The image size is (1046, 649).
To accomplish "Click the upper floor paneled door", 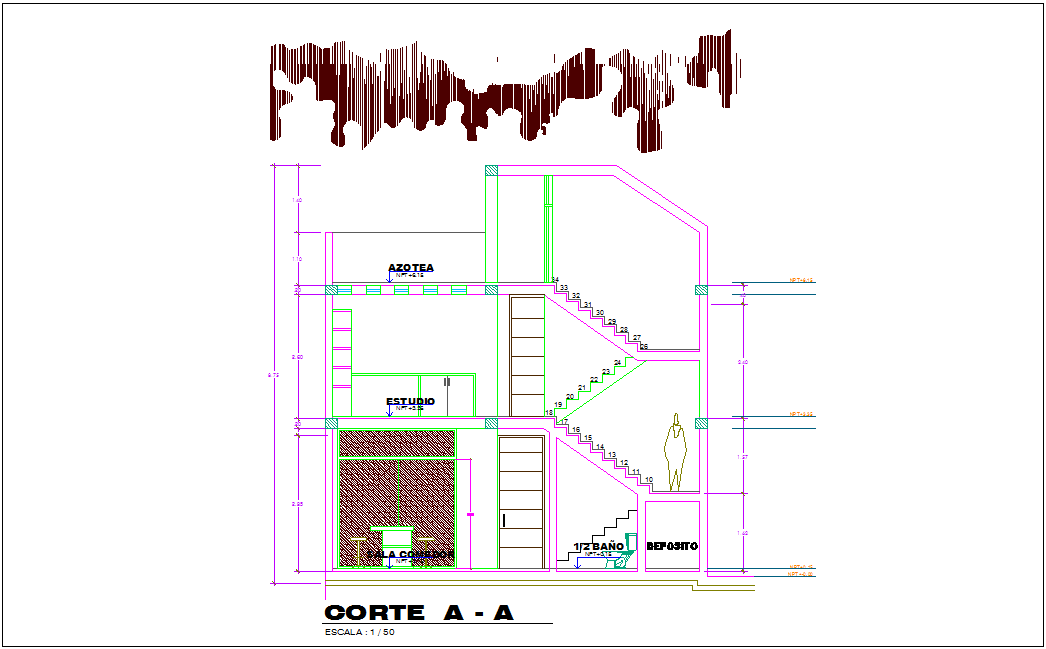I will pyautogui.click(x=526, y=355).
